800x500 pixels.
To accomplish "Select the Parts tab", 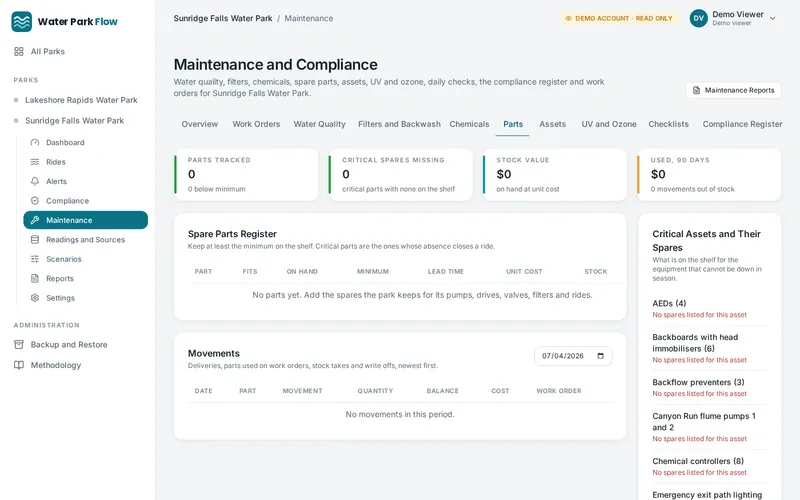I will coord(513,124).
